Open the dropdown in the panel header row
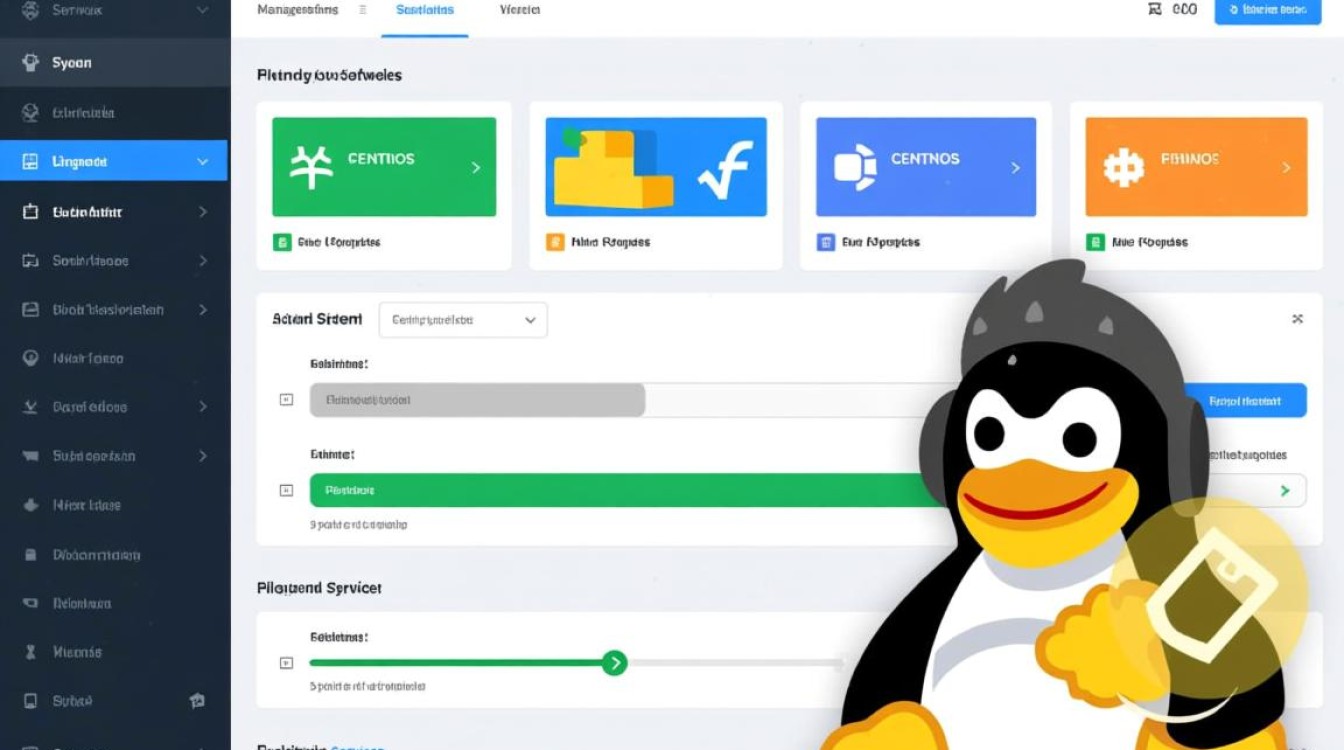The image size is (1344, 750). (x=463, y=320)
